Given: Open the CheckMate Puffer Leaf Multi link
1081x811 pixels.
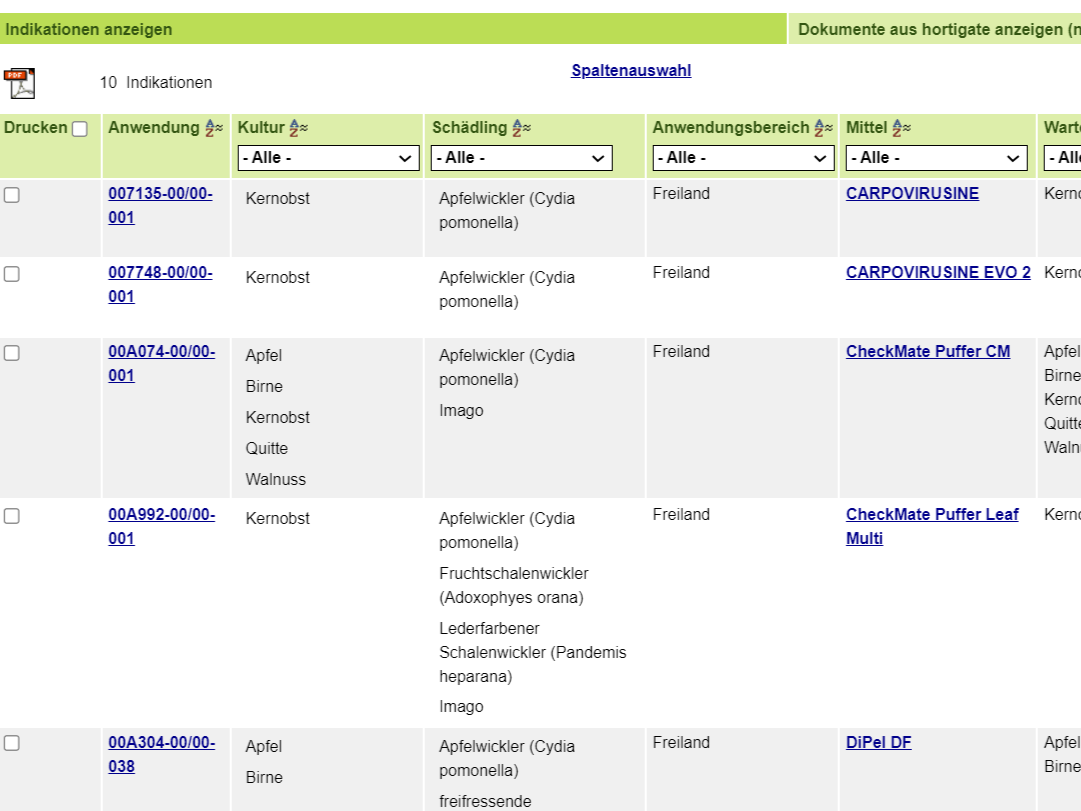Looking at the screenshot, I should pos(932,526).
